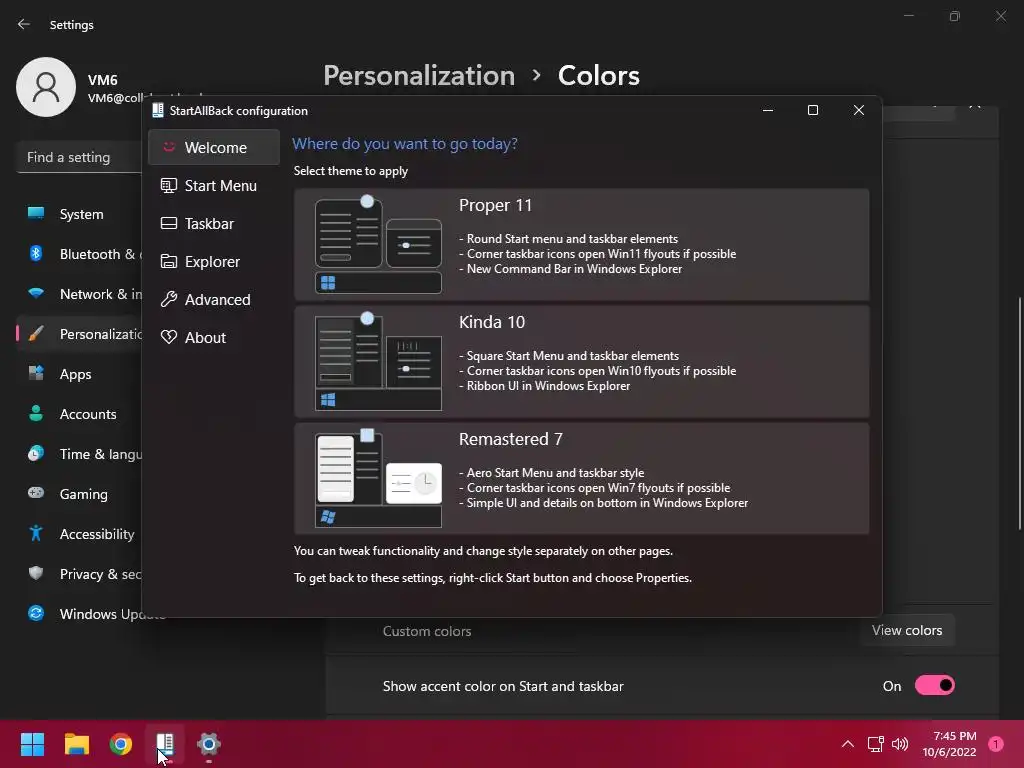
Task: Click the View colors button
Action: click(x=907, y=630)
